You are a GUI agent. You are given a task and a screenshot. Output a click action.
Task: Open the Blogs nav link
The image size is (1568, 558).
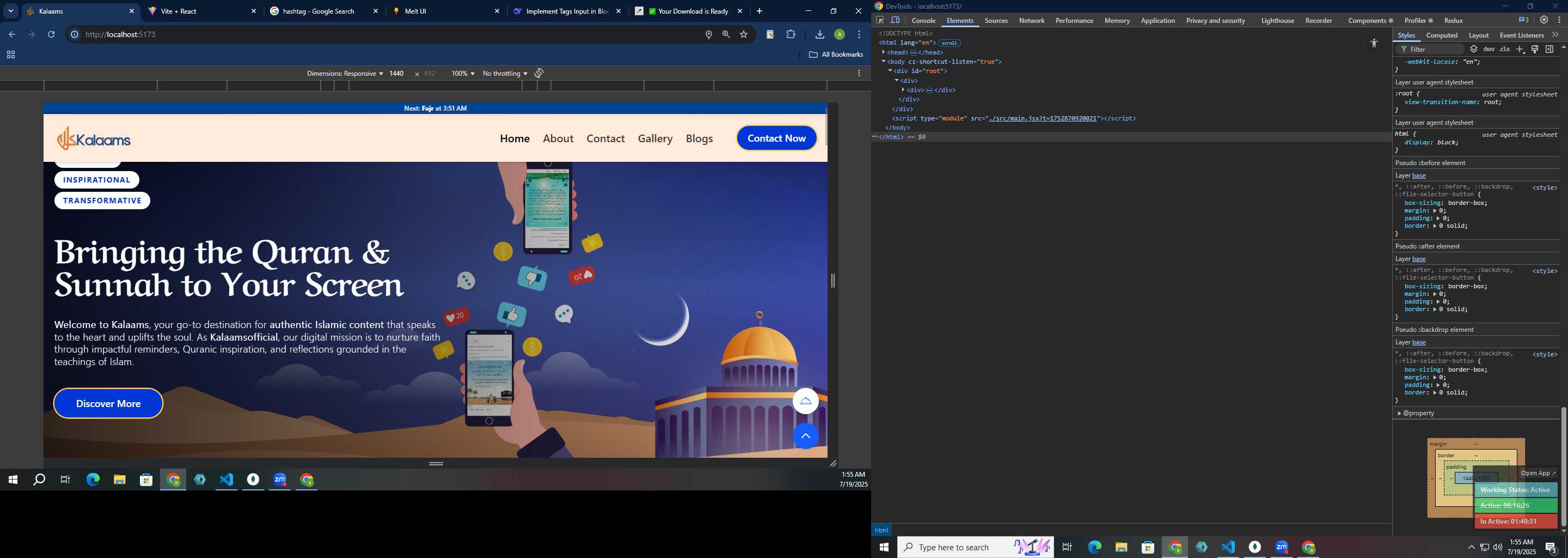[700, 139]
